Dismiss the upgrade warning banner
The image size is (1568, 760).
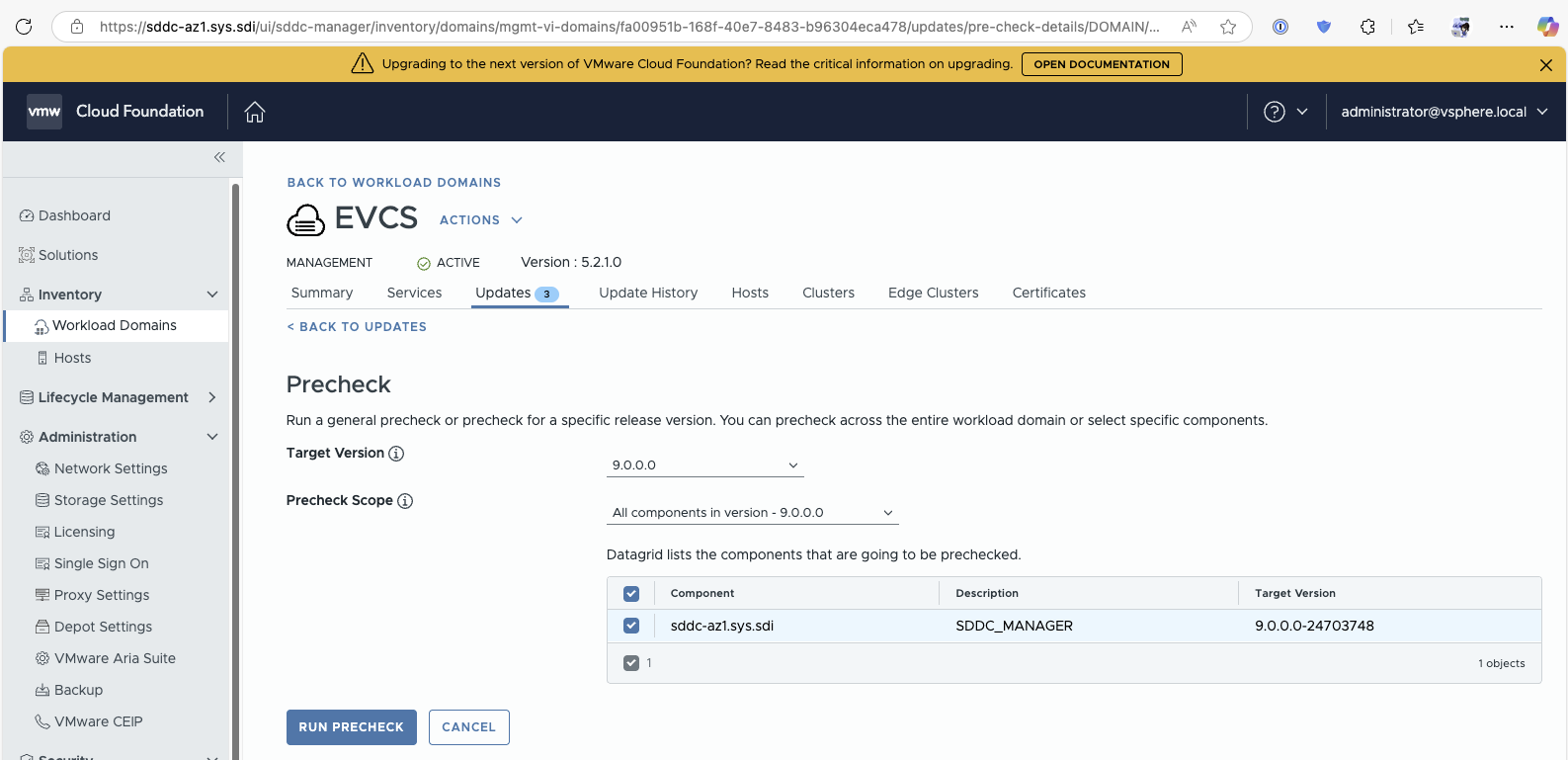coord(1546,64)
